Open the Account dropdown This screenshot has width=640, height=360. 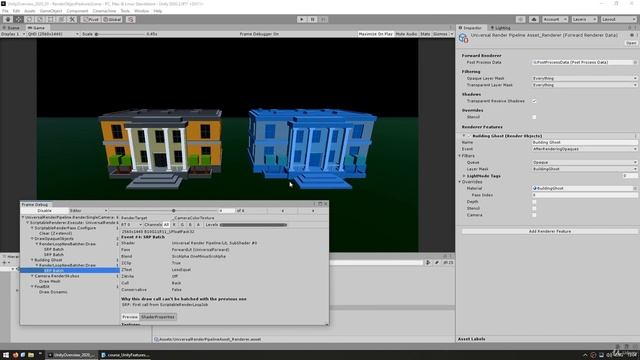(x=555, y=19)
